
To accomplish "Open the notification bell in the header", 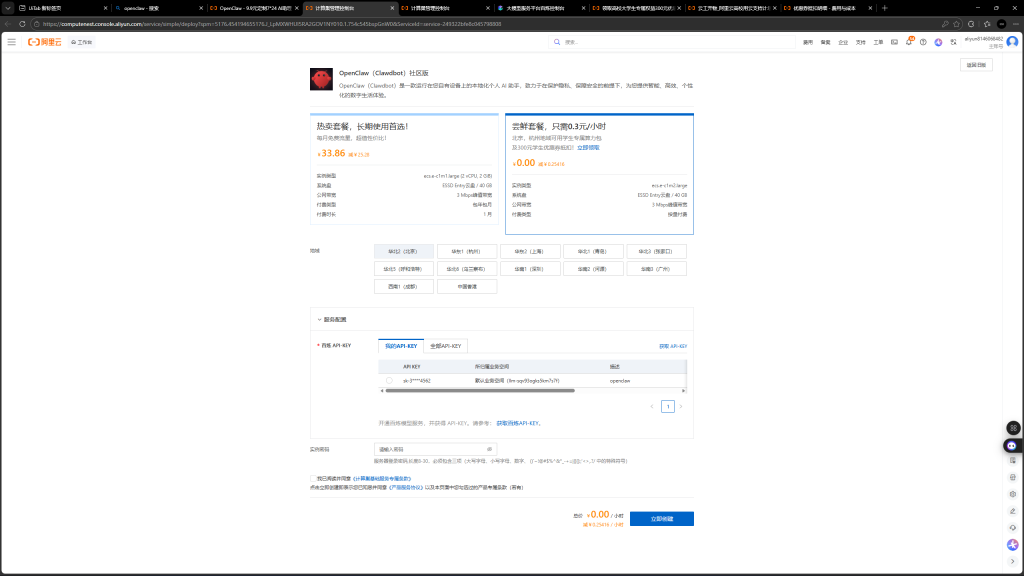I will tap(909, 42).
